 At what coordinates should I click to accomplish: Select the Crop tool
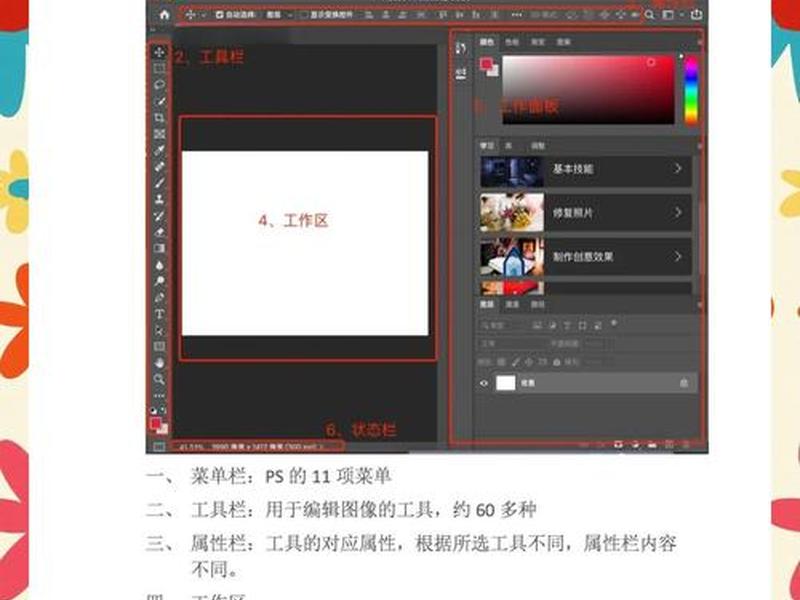pyautogui.click(x=159, y=117)
